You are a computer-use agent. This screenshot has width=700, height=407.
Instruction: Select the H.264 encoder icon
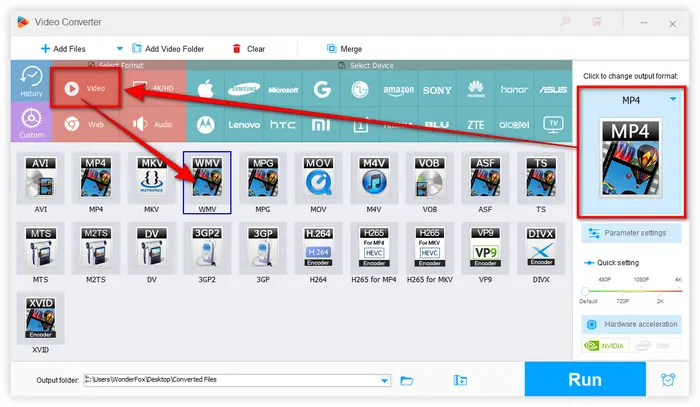tap(318, 248)
